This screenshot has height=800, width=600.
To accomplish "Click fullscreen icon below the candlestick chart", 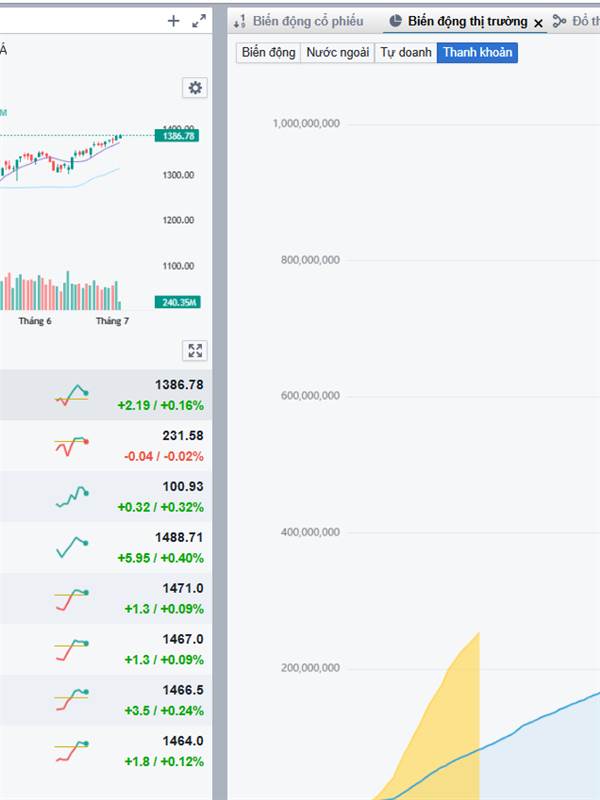I will coord(195,350).
